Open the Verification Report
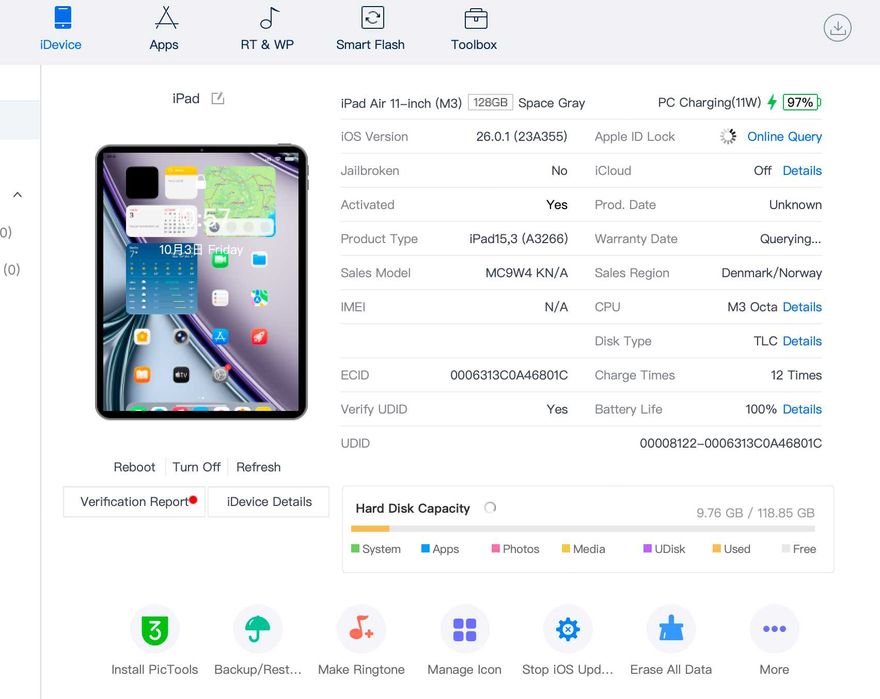The height and width of the screenshot is (699, 880). (x=134, y=501)
